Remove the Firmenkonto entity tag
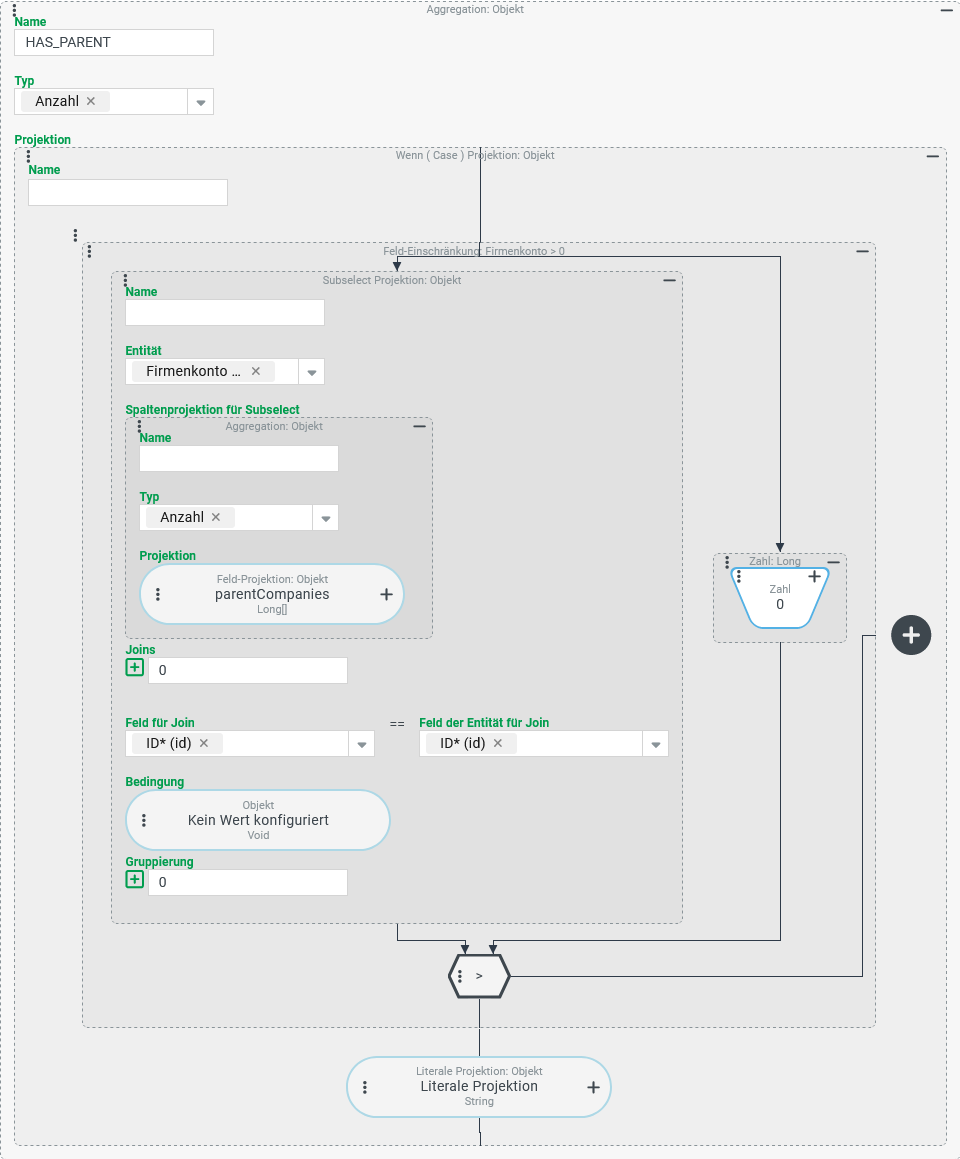The image size is (960, 1159). pyautogui.click(x=256, y=371)
